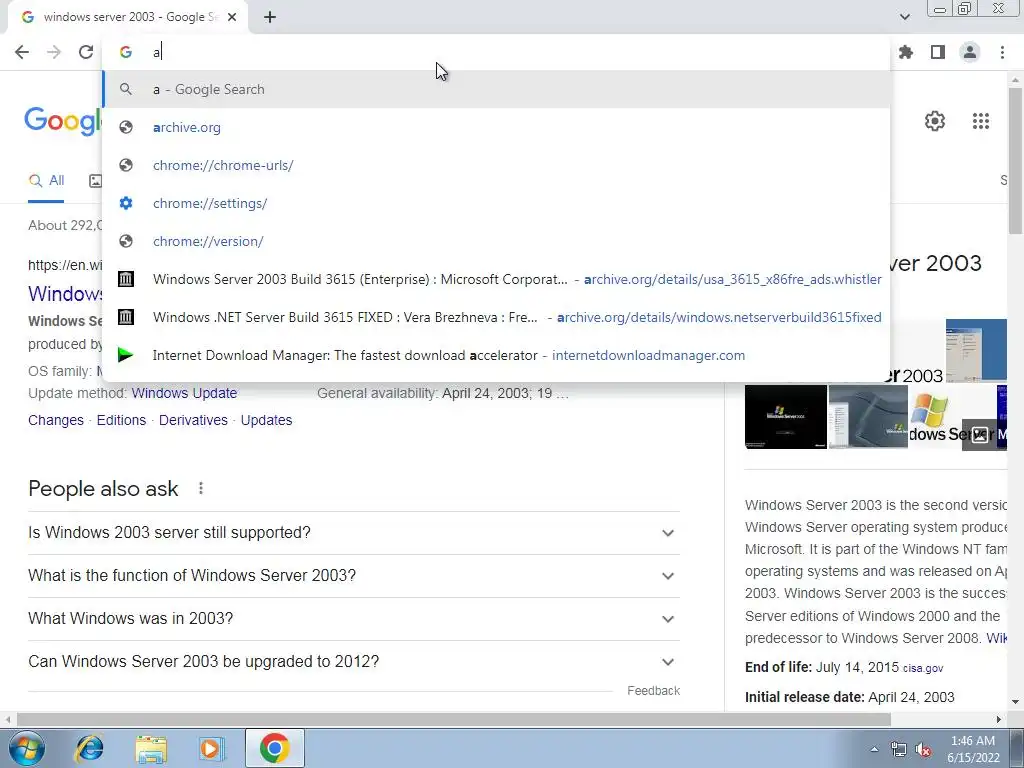
Task: Open Chrome's three-dot menu
Action: pos(1002,52)
